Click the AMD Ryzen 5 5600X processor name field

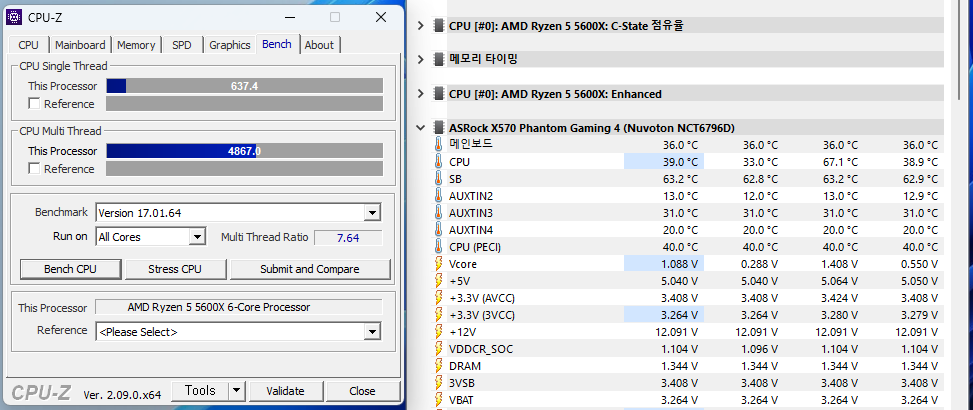[238, 307]
